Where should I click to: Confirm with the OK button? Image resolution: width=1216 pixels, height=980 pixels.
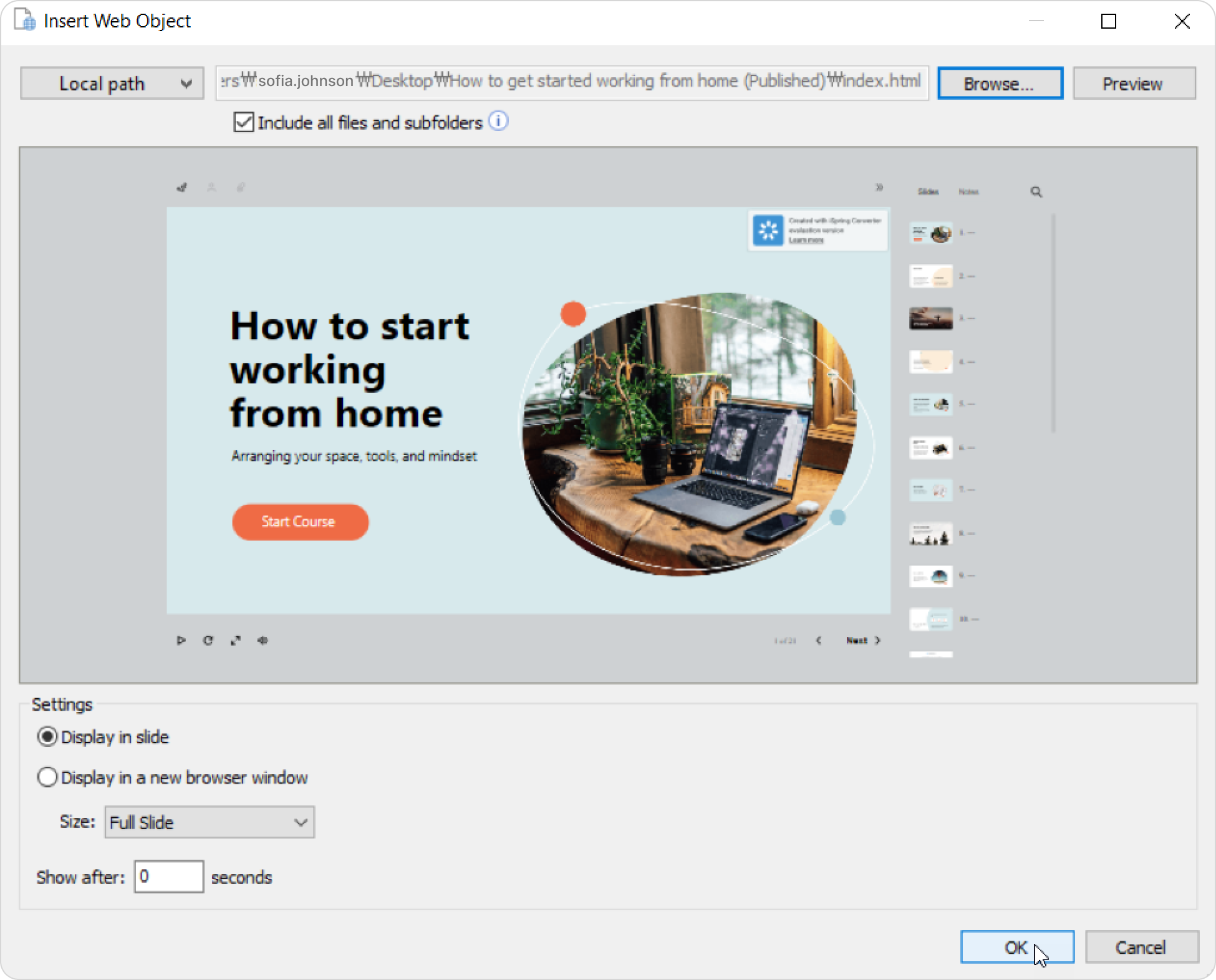click(1017, 947)
